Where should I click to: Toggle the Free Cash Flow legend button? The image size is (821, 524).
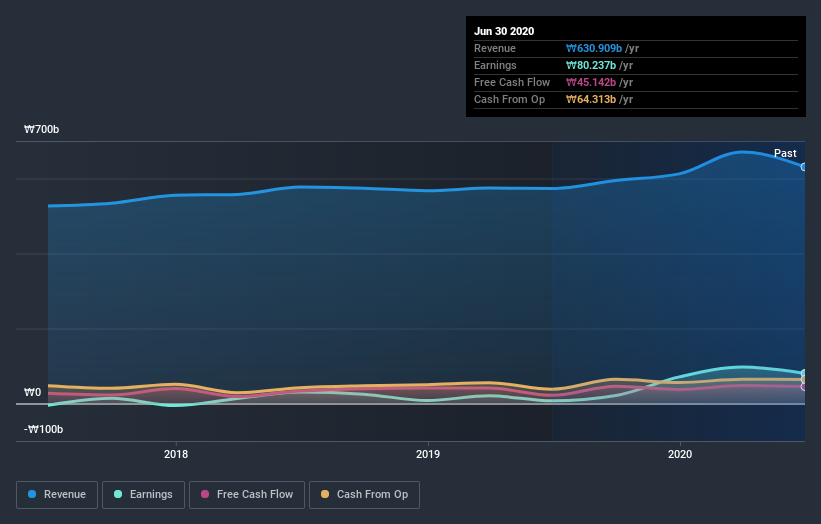[x=247, y=495]
